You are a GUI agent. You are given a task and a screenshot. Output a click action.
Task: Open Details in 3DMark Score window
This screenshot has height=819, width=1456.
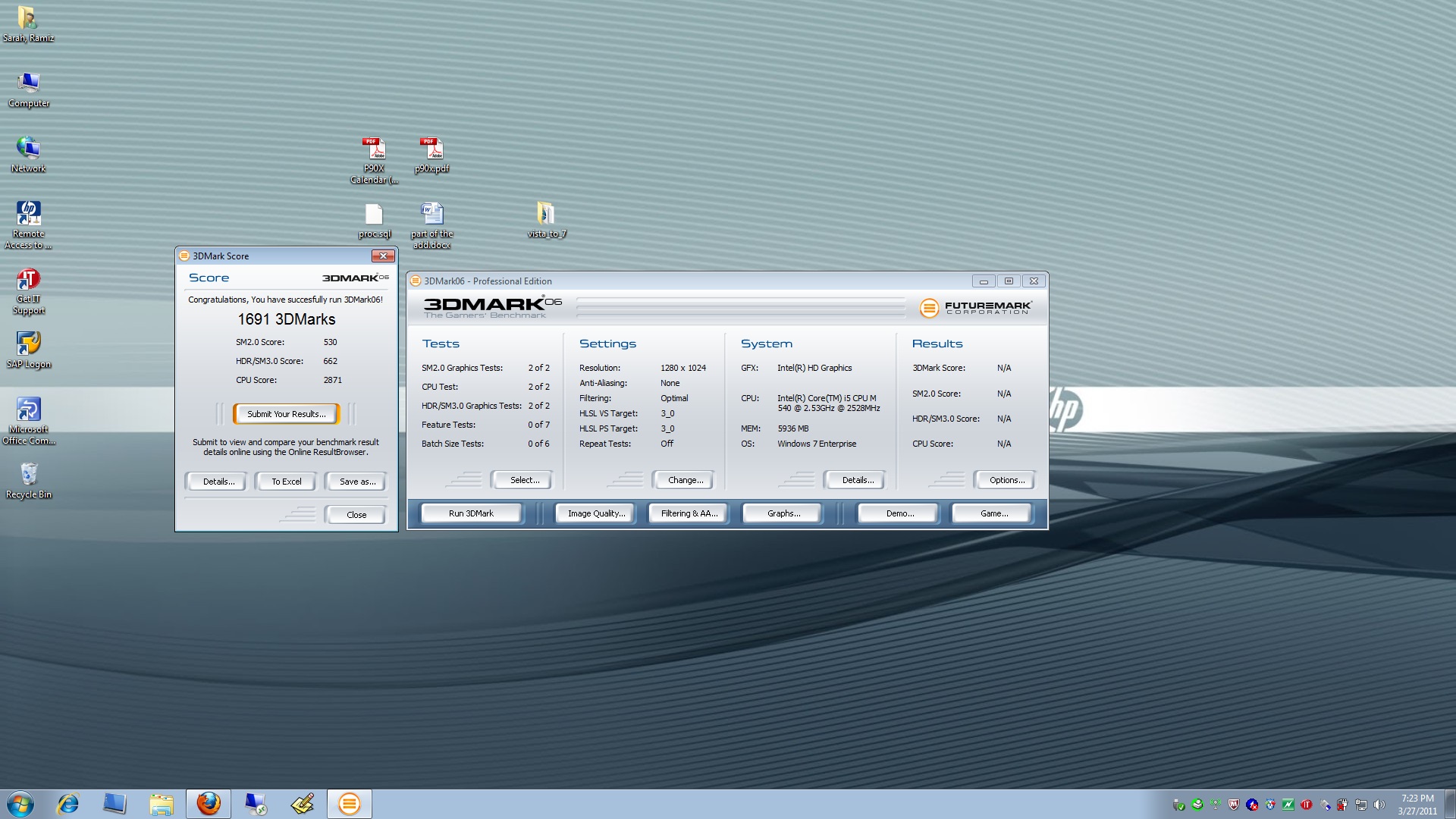coord(218,482)
